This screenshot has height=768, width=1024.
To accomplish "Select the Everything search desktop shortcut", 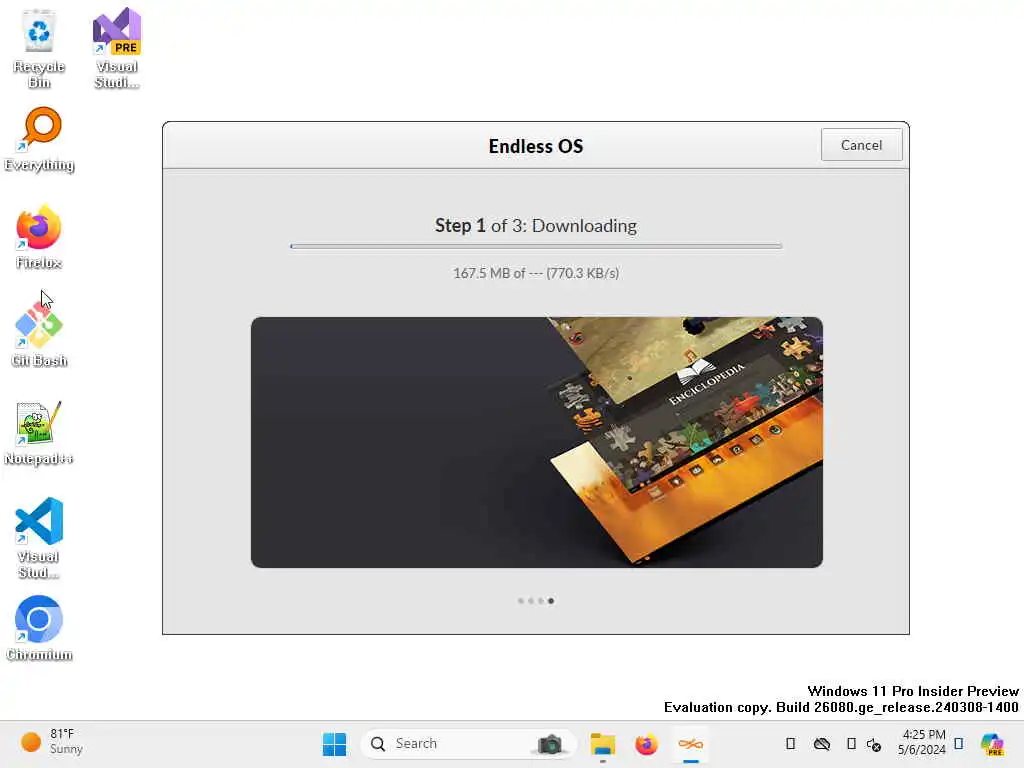I will [39, 140].
